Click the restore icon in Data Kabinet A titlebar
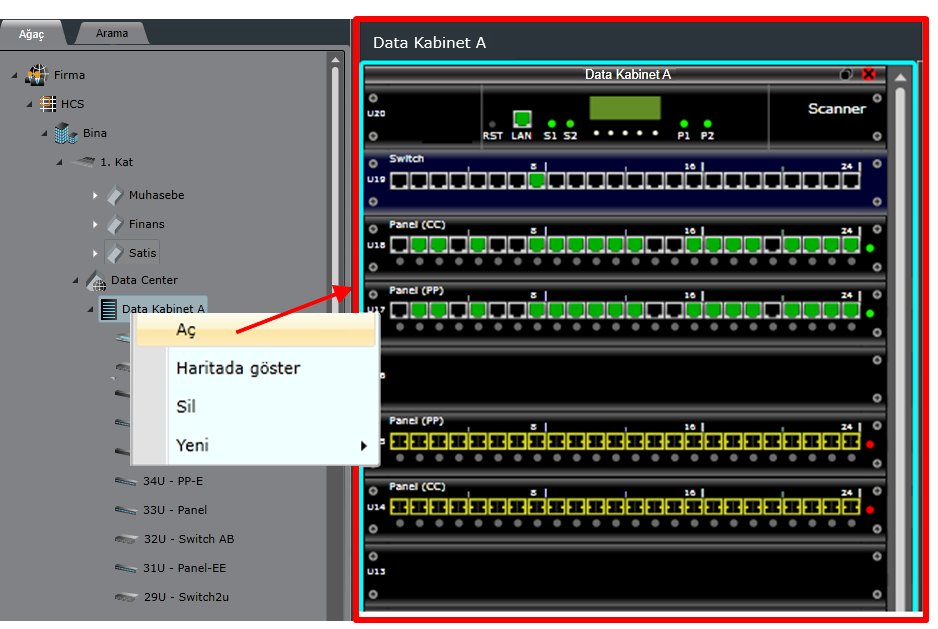938x629 pixels. point(846,74)
